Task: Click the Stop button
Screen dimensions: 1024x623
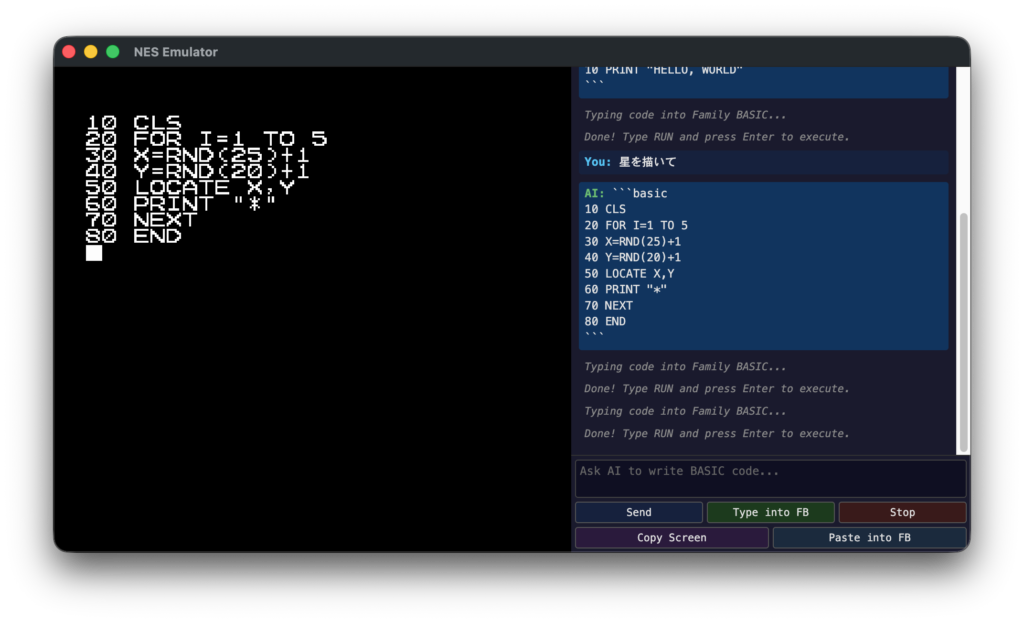Action: (x=902, y=512)
